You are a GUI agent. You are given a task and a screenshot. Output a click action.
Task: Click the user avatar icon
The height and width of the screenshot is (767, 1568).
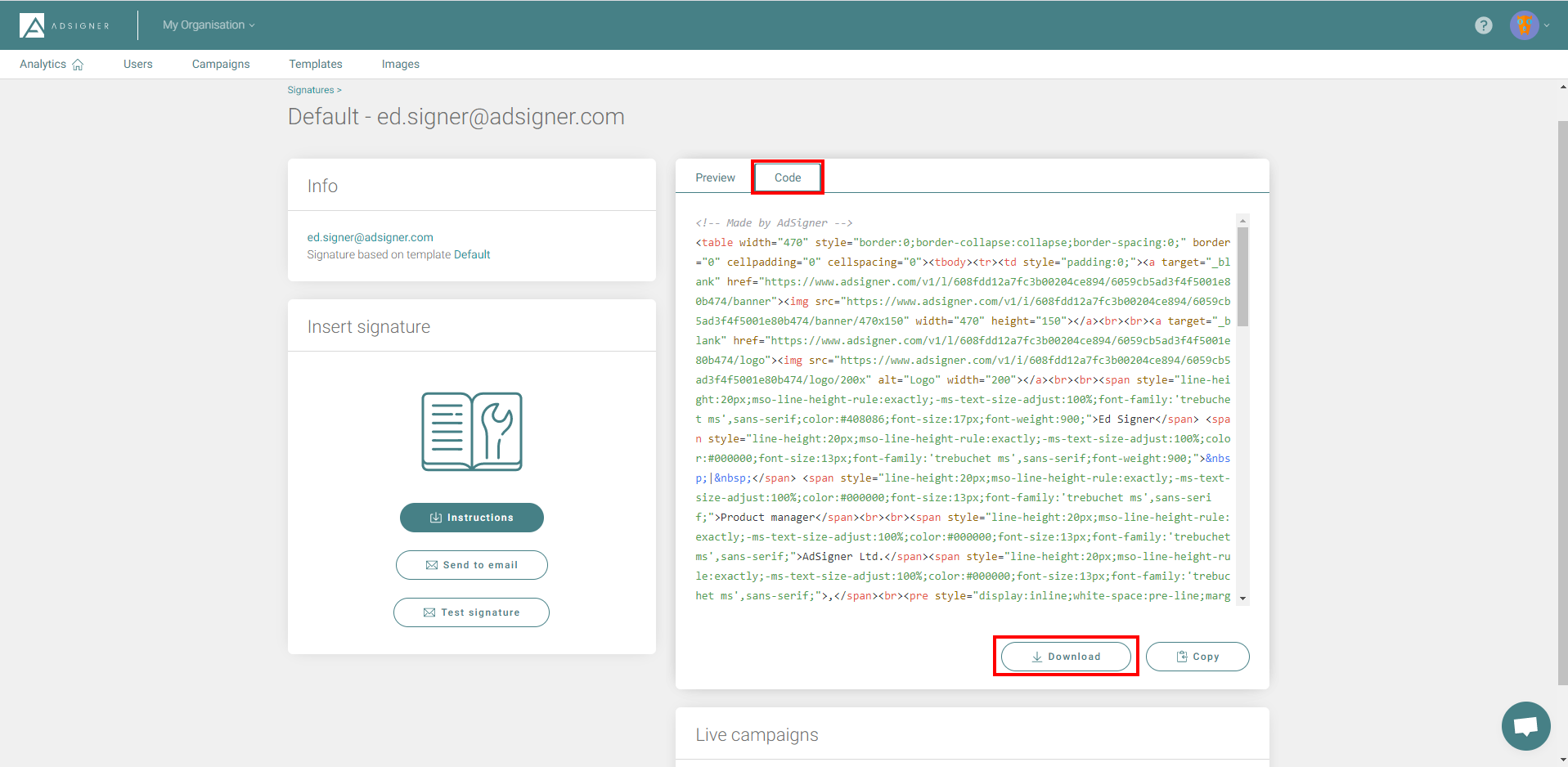(x=1523, y=25)
